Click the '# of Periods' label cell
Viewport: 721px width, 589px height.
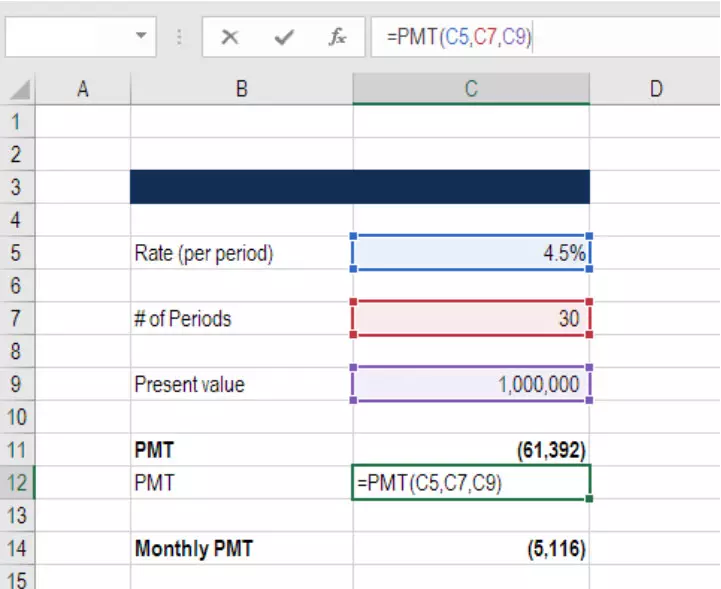tap(241, 319)
